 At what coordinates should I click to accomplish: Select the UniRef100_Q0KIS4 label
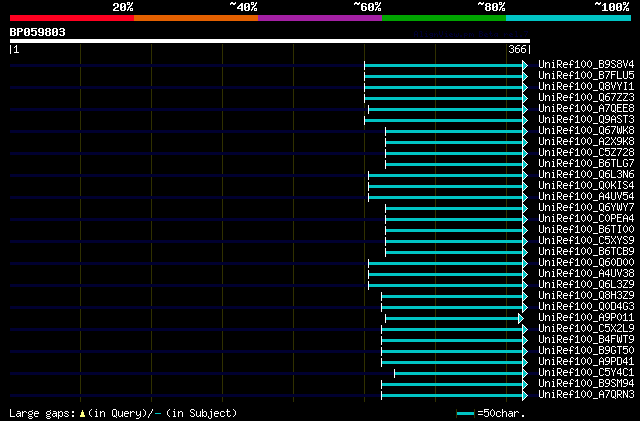pos(586,186)
